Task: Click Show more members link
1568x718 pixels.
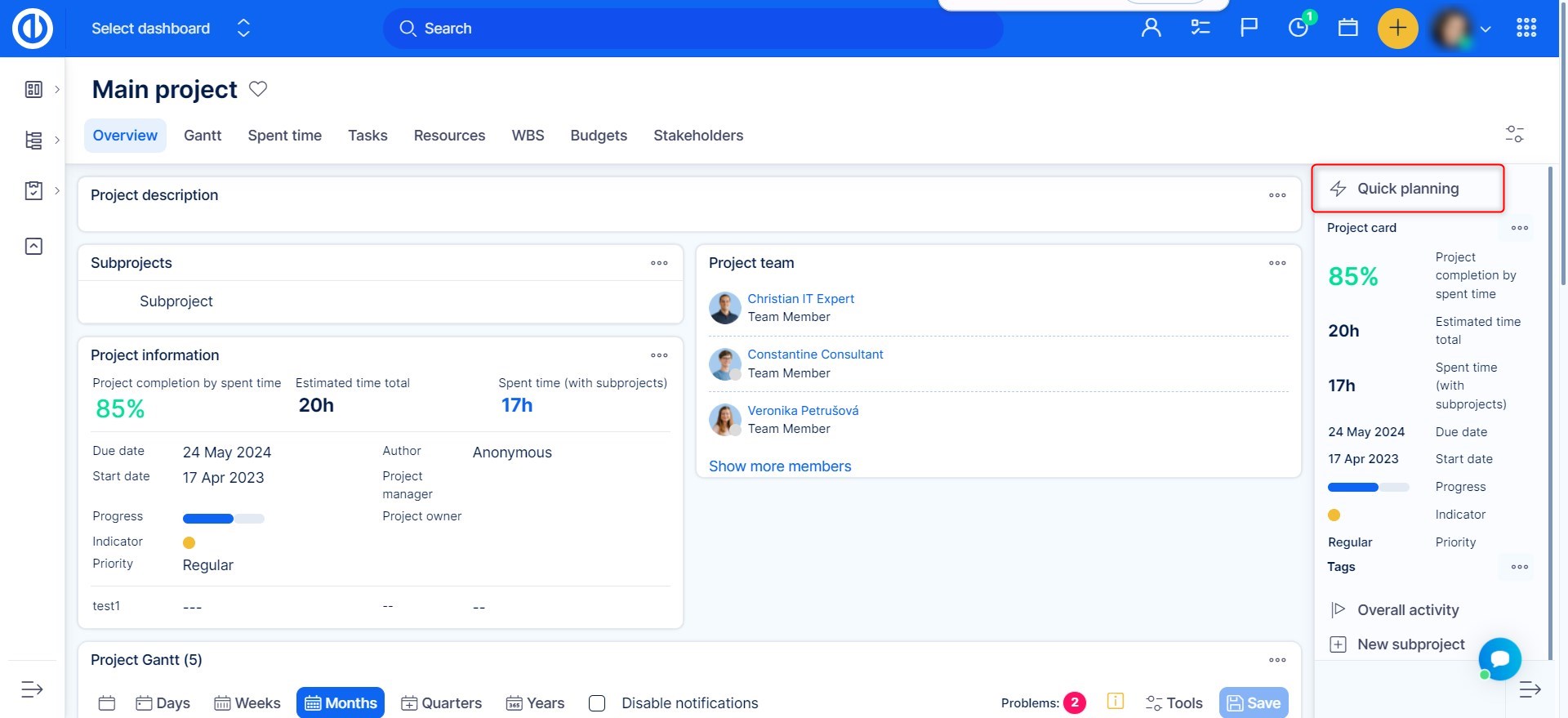Action: coord(779,466)
